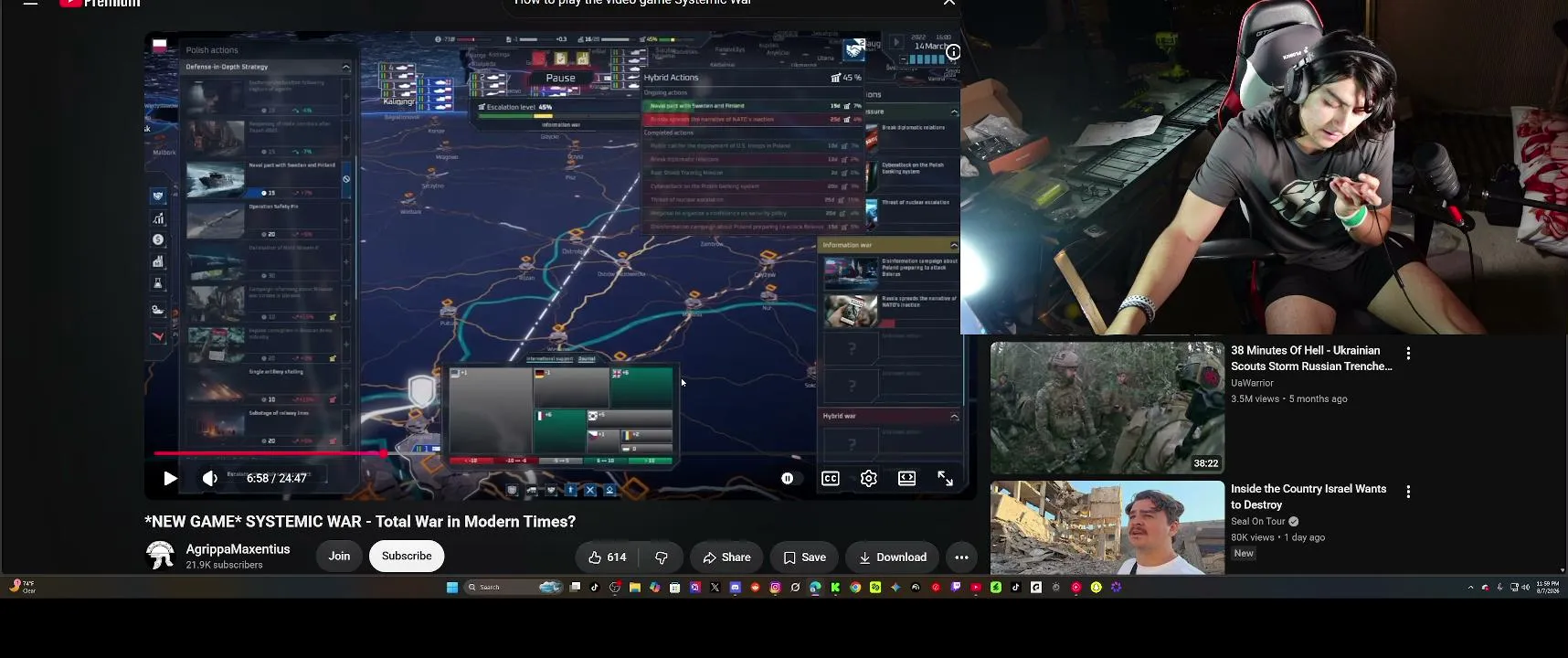Open Discord from the taskbar
Viewport: 1568px width, 658px height.
click(736, 588)
